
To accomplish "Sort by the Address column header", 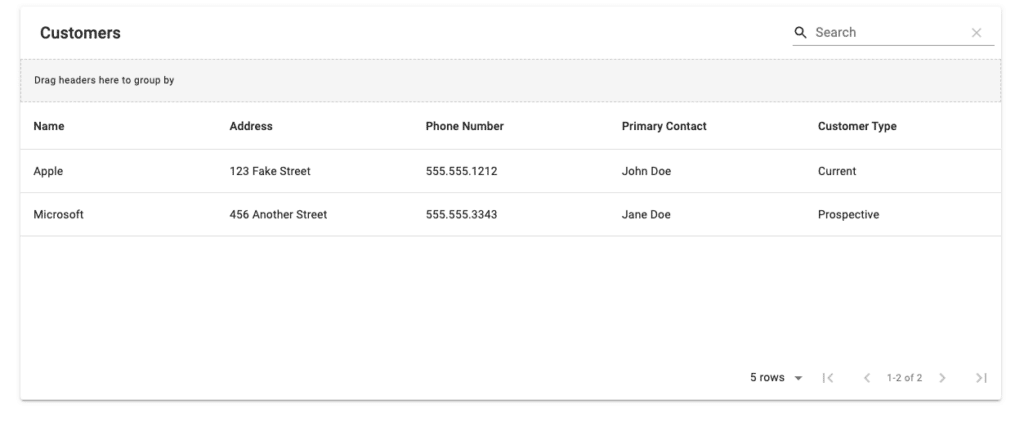I will [251, 126].
